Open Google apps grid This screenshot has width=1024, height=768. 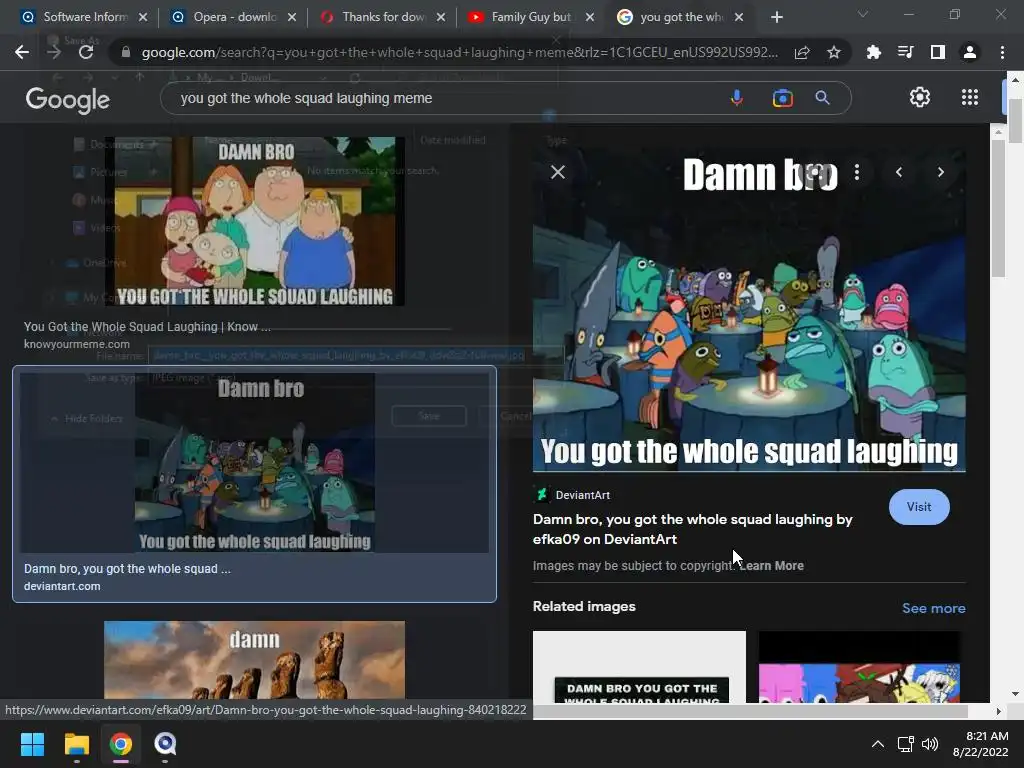(x=970, y=97)
